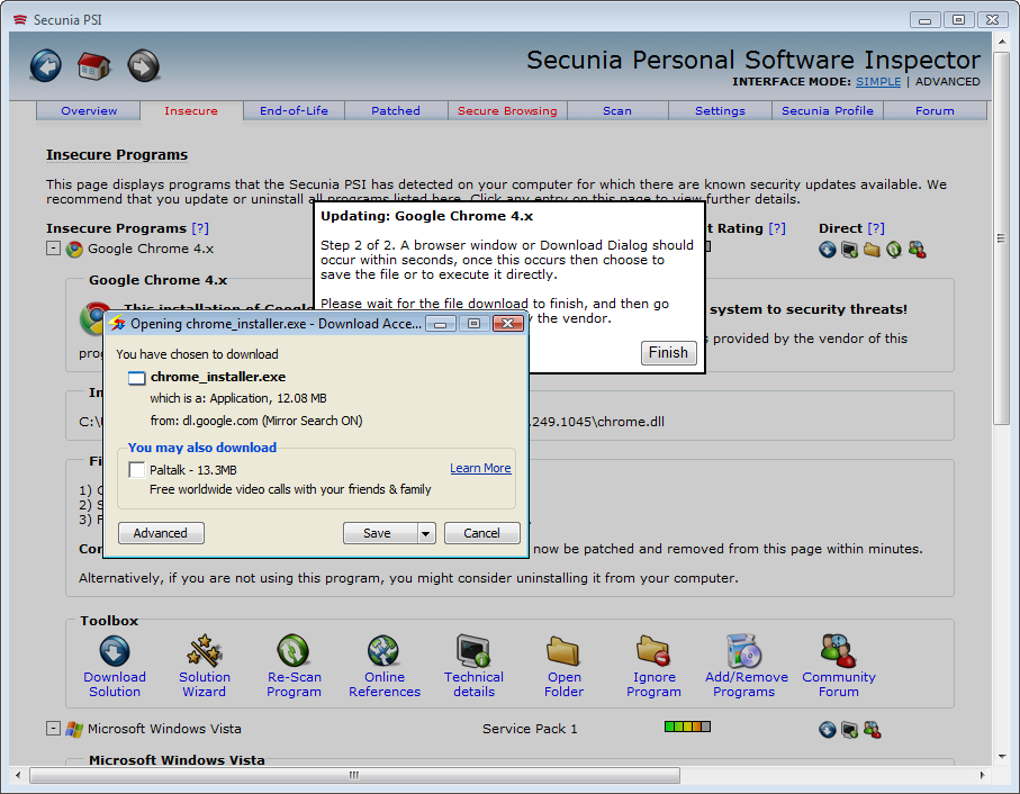The height and width of the screenshot is (794, 1020).
Task: Open the Secure Browsing tab
Action: [507, 111]
